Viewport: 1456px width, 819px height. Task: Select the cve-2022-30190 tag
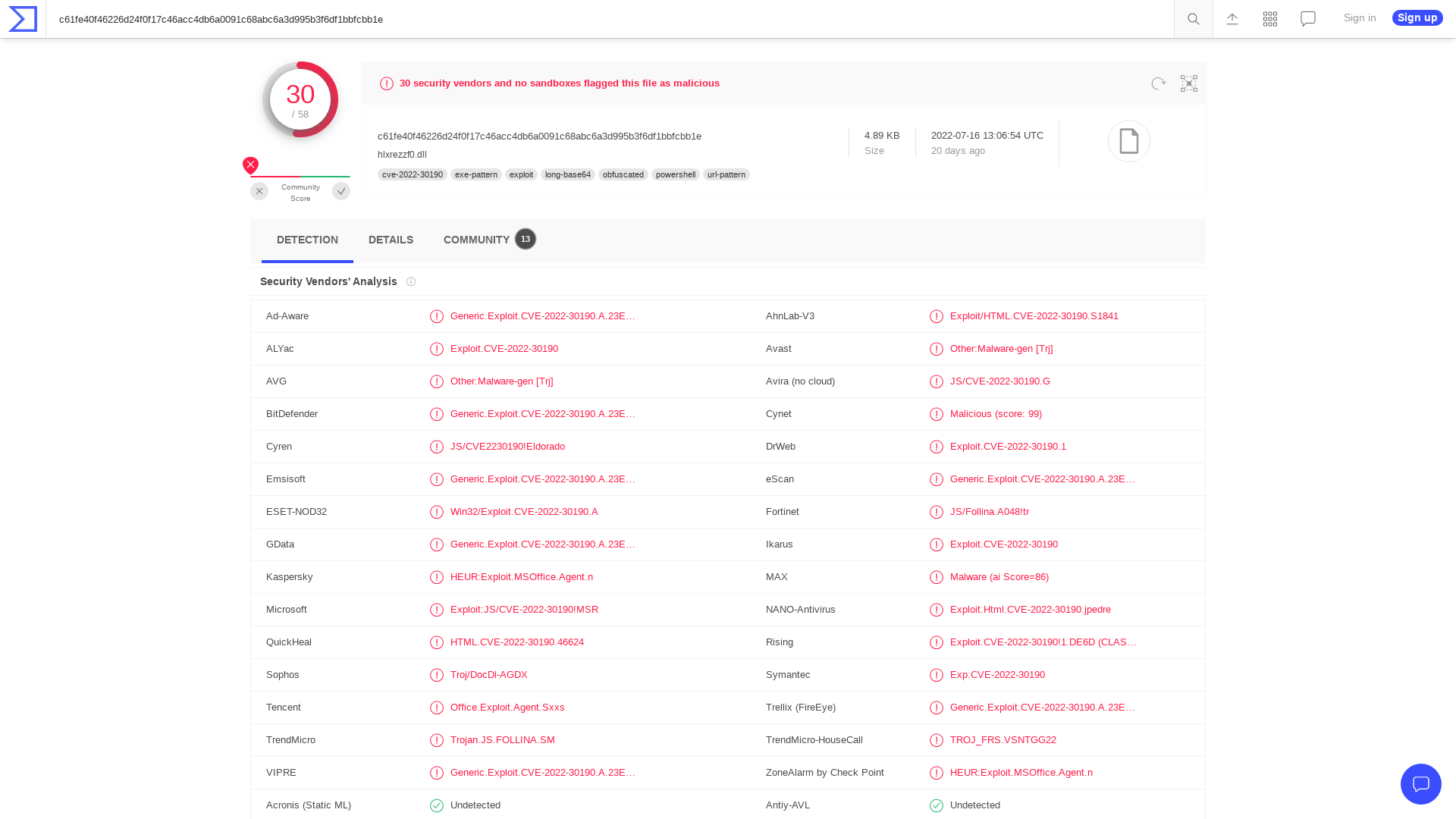click(x=412, y=174)
